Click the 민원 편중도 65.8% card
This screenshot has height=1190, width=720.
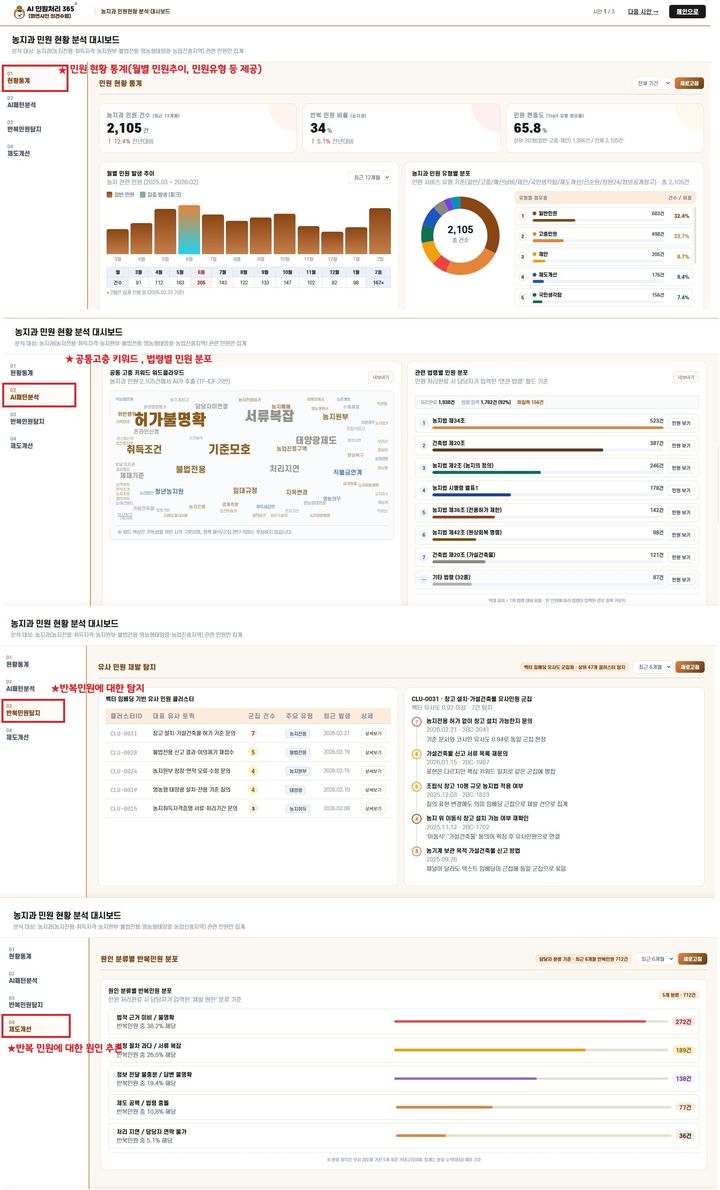coord(605,128)
